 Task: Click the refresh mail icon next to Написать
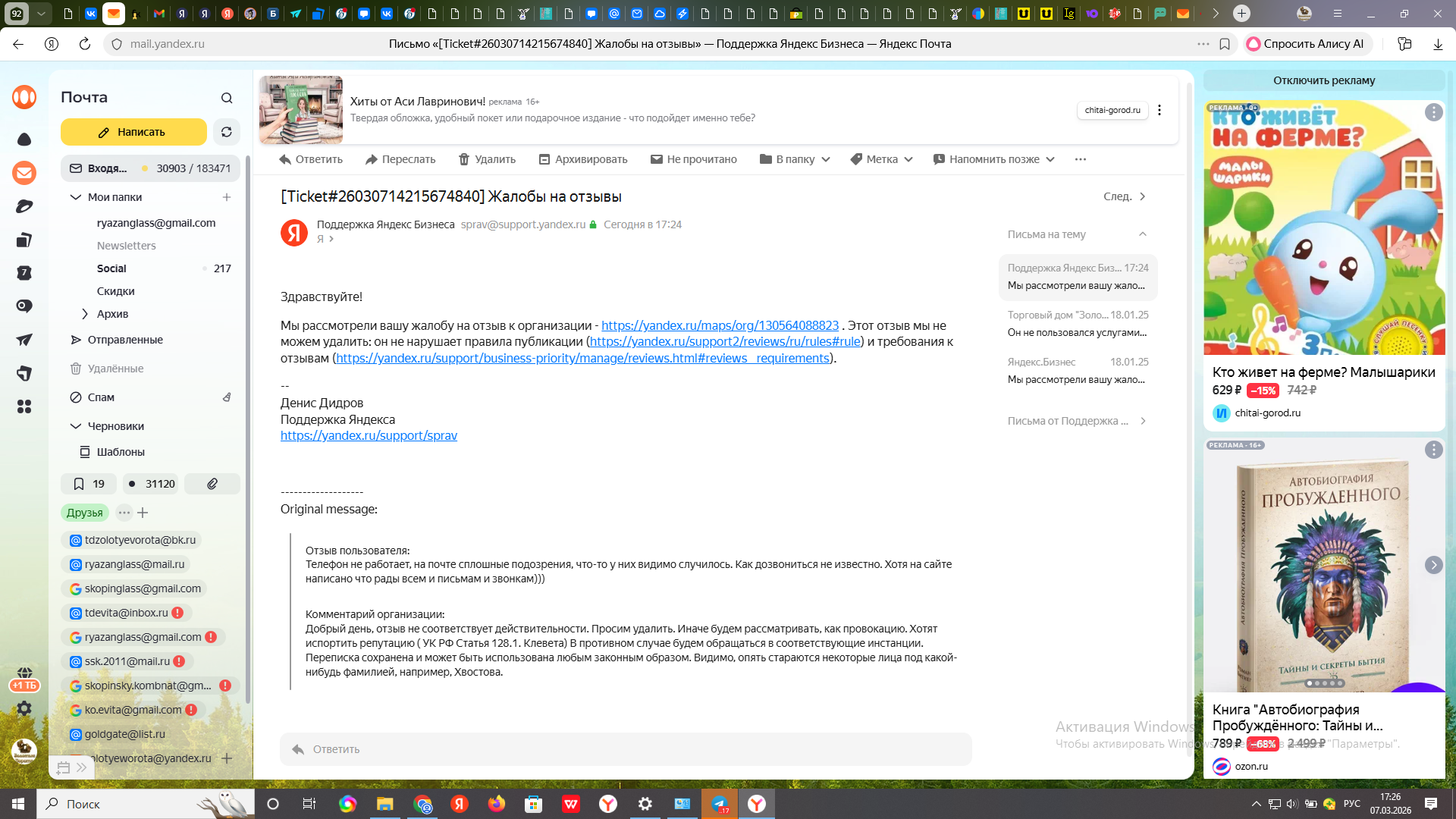click(226, 132)
